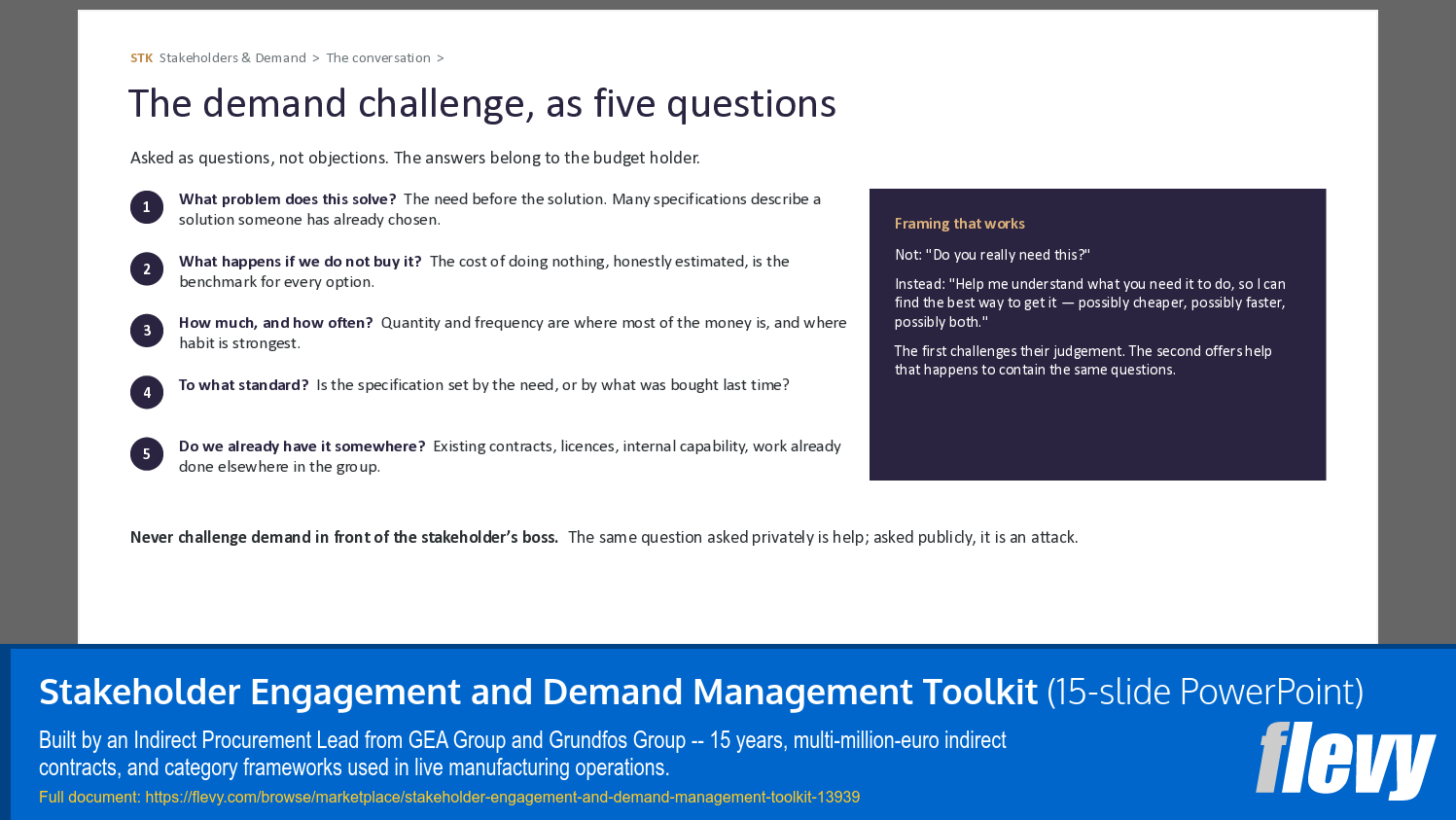Open the flevy.com full document URL
This screenshot has height=820, width=1456.
click(502, 797)
